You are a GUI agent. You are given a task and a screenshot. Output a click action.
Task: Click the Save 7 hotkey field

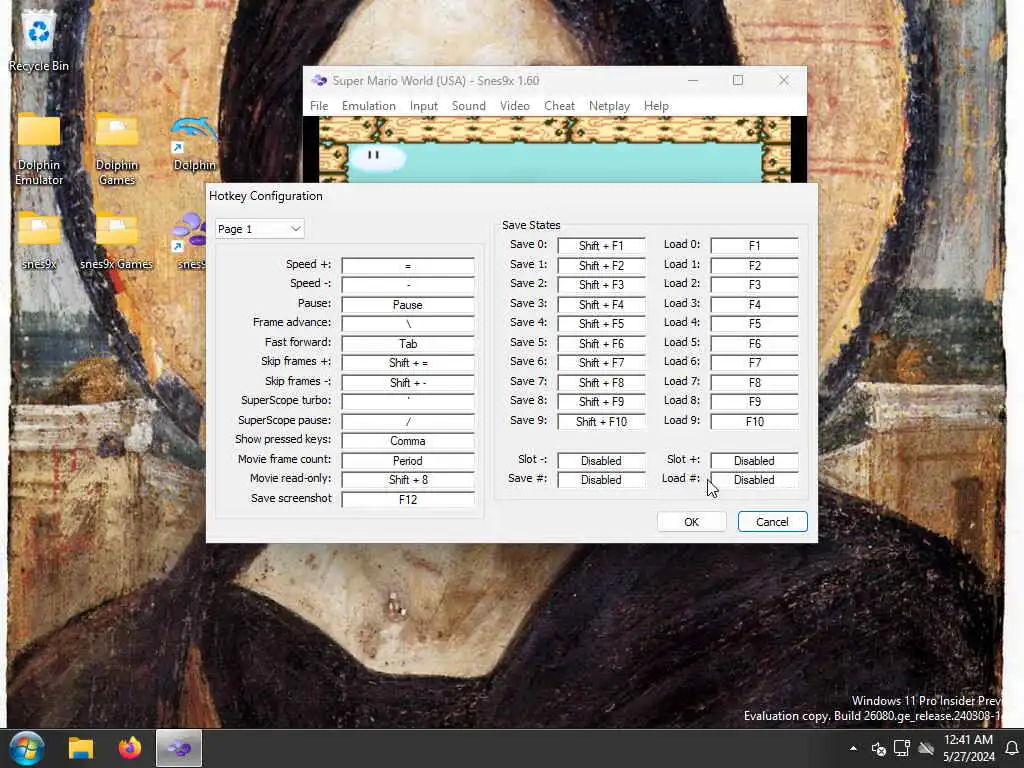pyautogui.click(x=601, y=383)
